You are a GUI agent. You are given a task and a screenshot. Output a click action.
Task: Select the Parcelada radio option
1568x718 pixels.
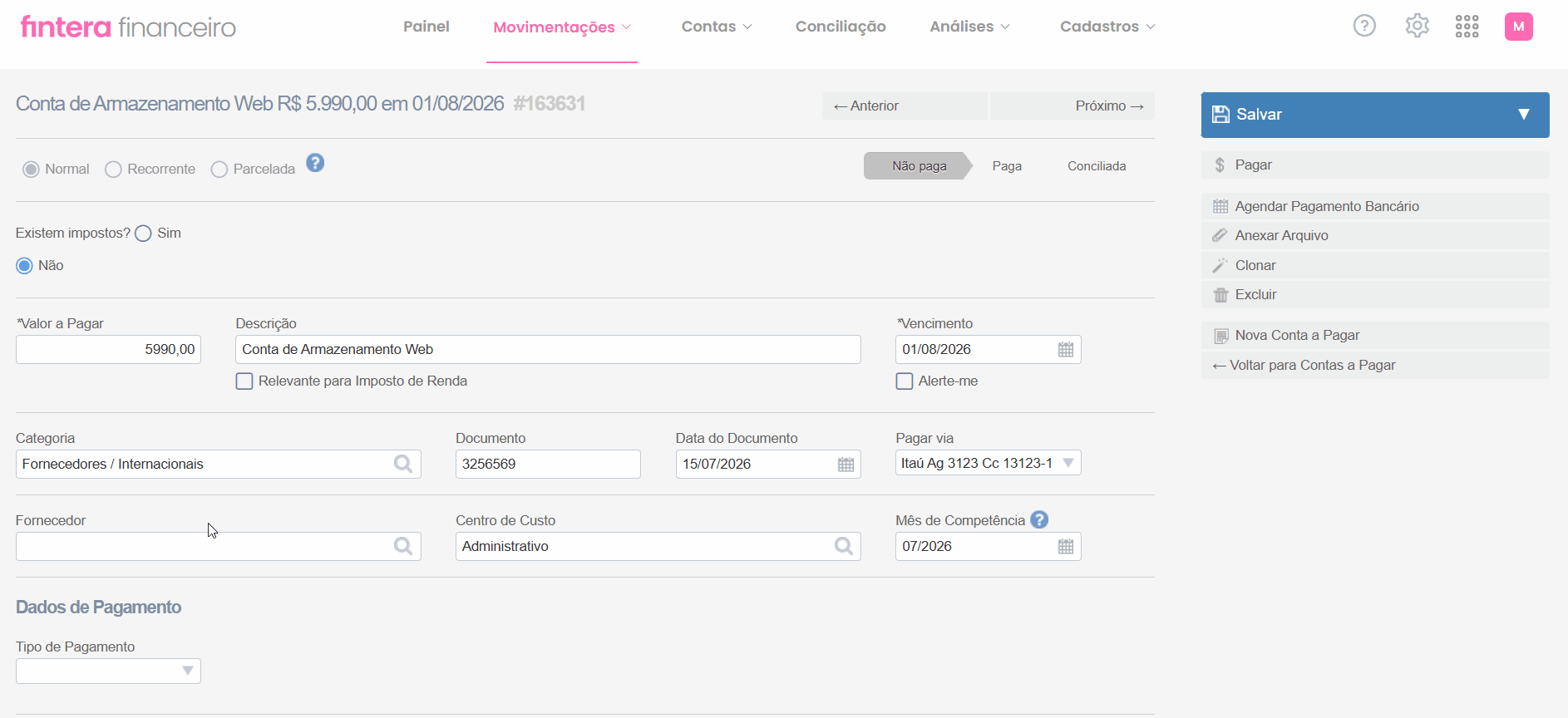point(219,170)
